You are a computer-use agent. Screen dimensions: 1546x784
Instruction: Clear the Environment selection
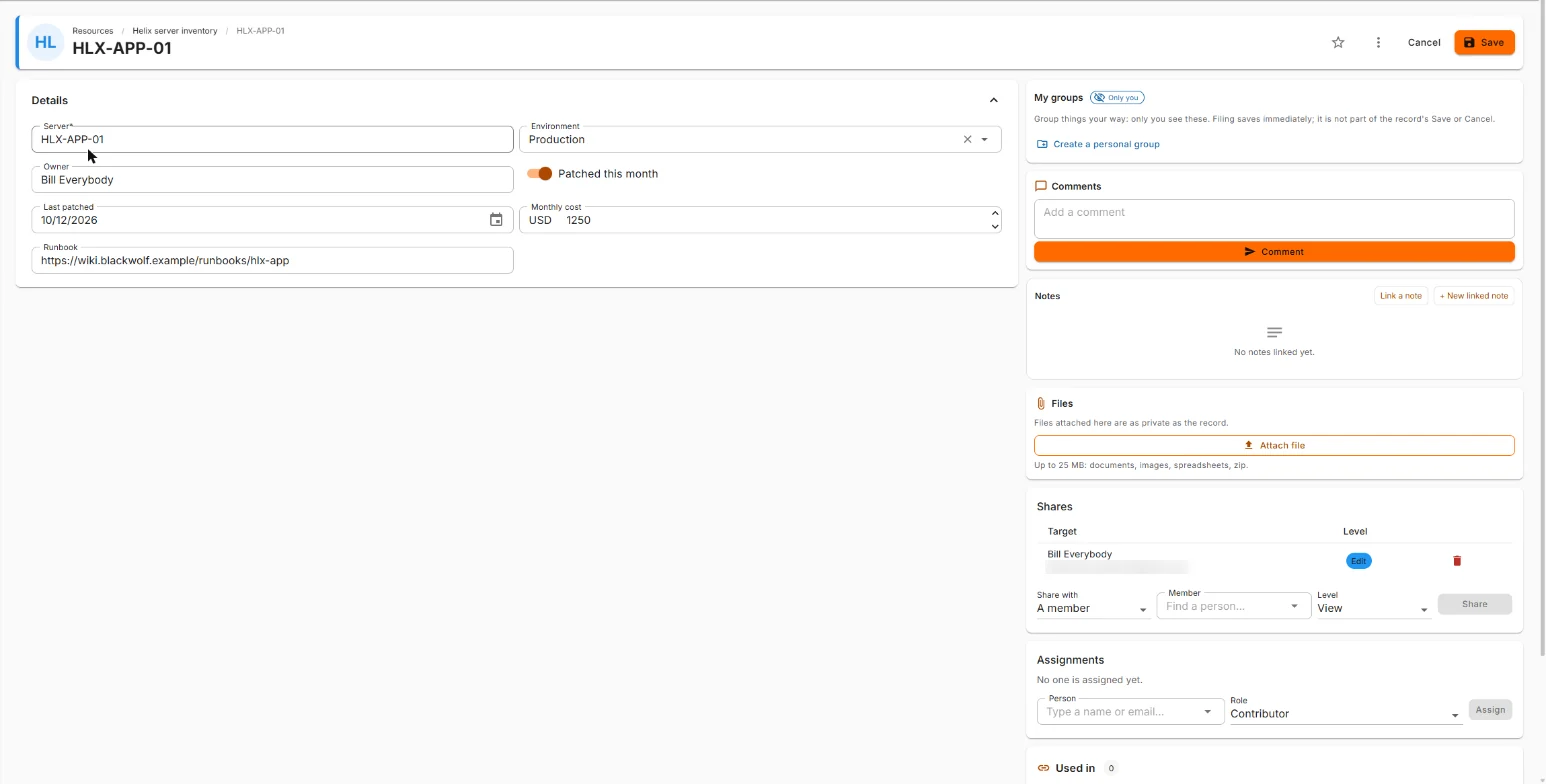(x=967, y=140)
